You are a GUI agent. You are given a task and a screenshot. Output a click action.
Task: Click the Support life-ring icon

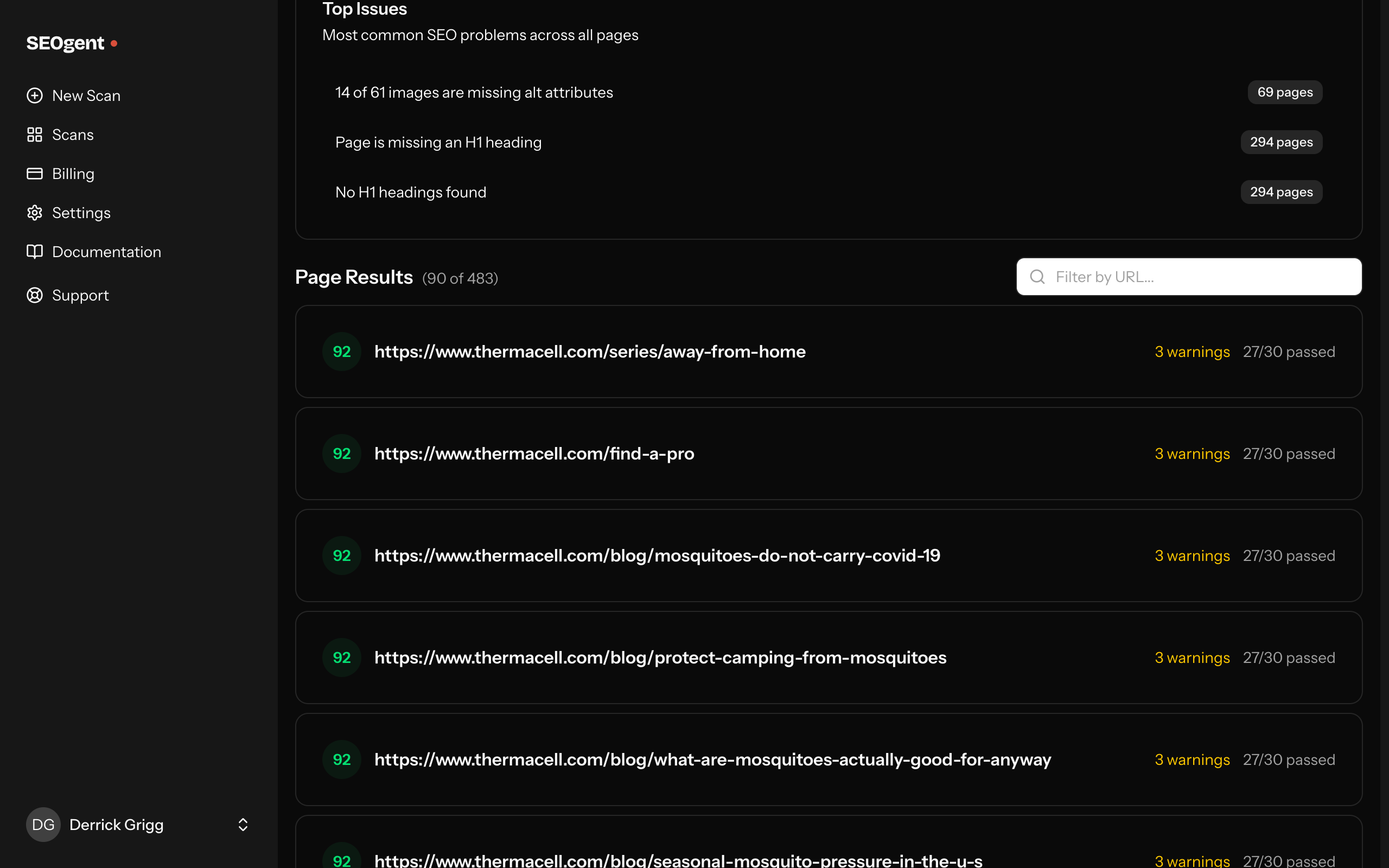coord(34,295)
